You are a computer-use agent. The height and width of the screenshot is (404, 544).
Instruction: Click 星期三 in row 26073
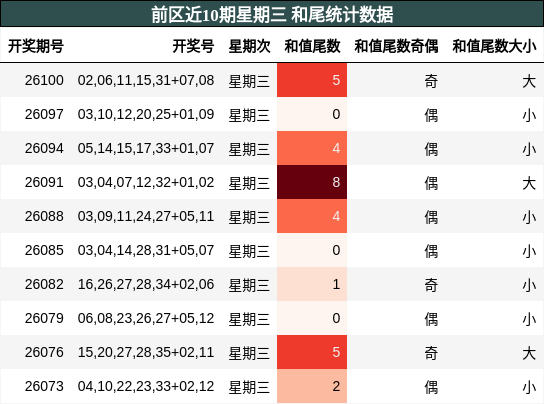pos(249,387)
